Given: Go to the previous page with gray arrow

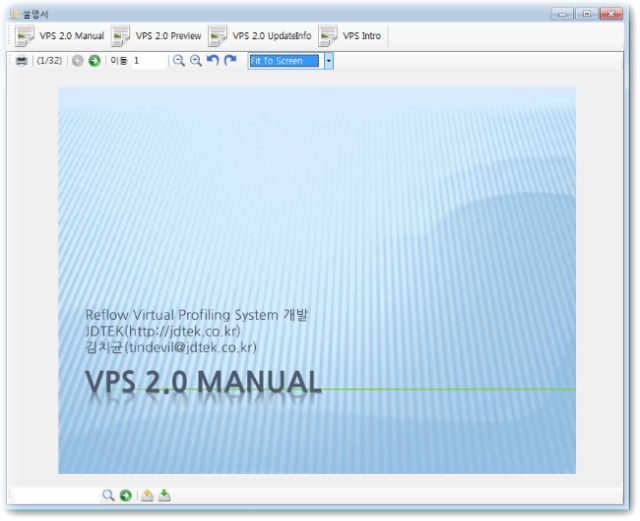Looking at the screenshot, I should tap(78, 61).
